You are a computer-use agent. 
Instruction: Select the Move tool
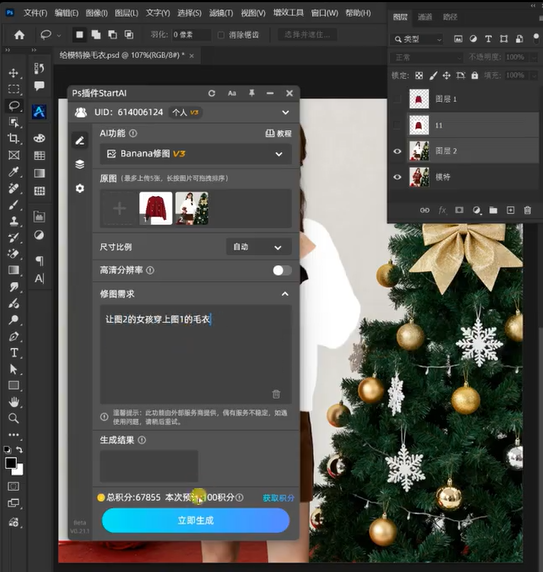coord(14,73)
